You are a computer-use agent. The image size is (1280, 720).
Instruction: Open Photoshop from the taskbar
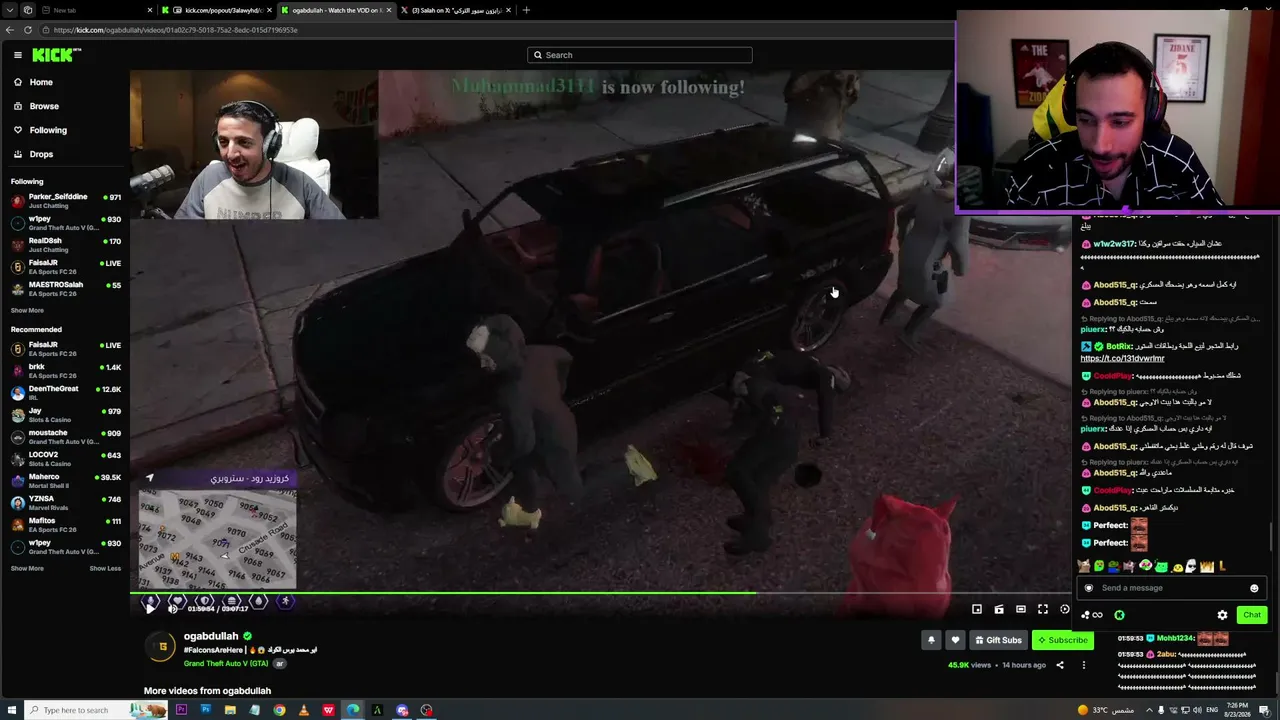pos(206,710)
